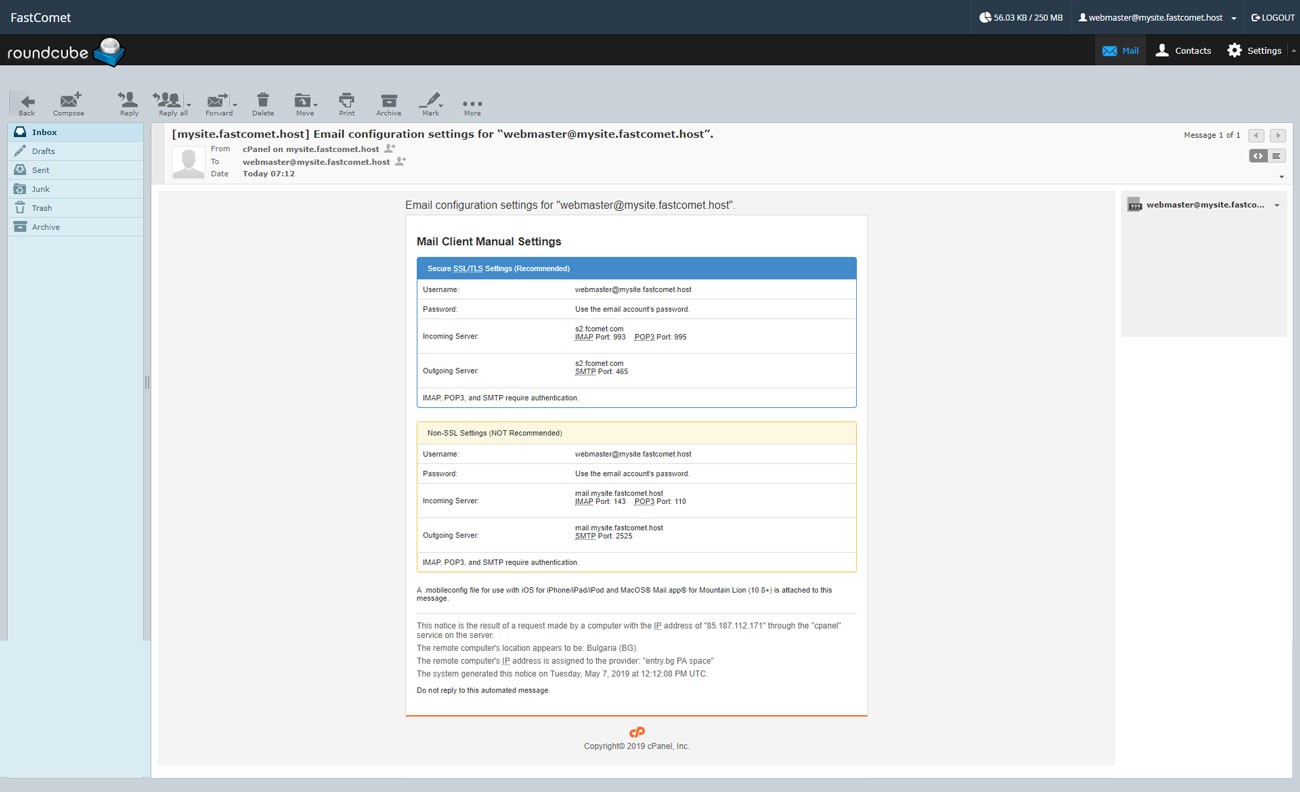The width and height of the screenshot is (1300, 792).
Task: Click the LOGOUT button
Action: 1272,17
